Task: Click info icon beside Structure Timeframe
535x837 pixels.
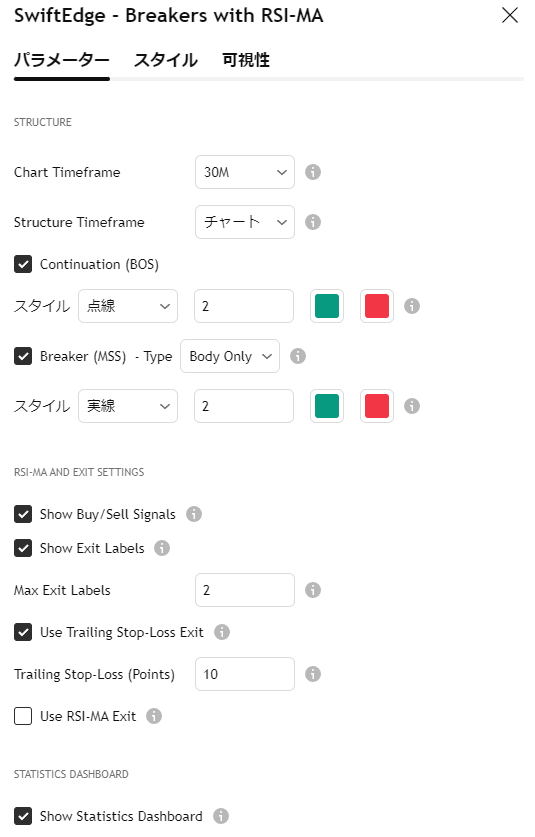Action: point(313,222)
